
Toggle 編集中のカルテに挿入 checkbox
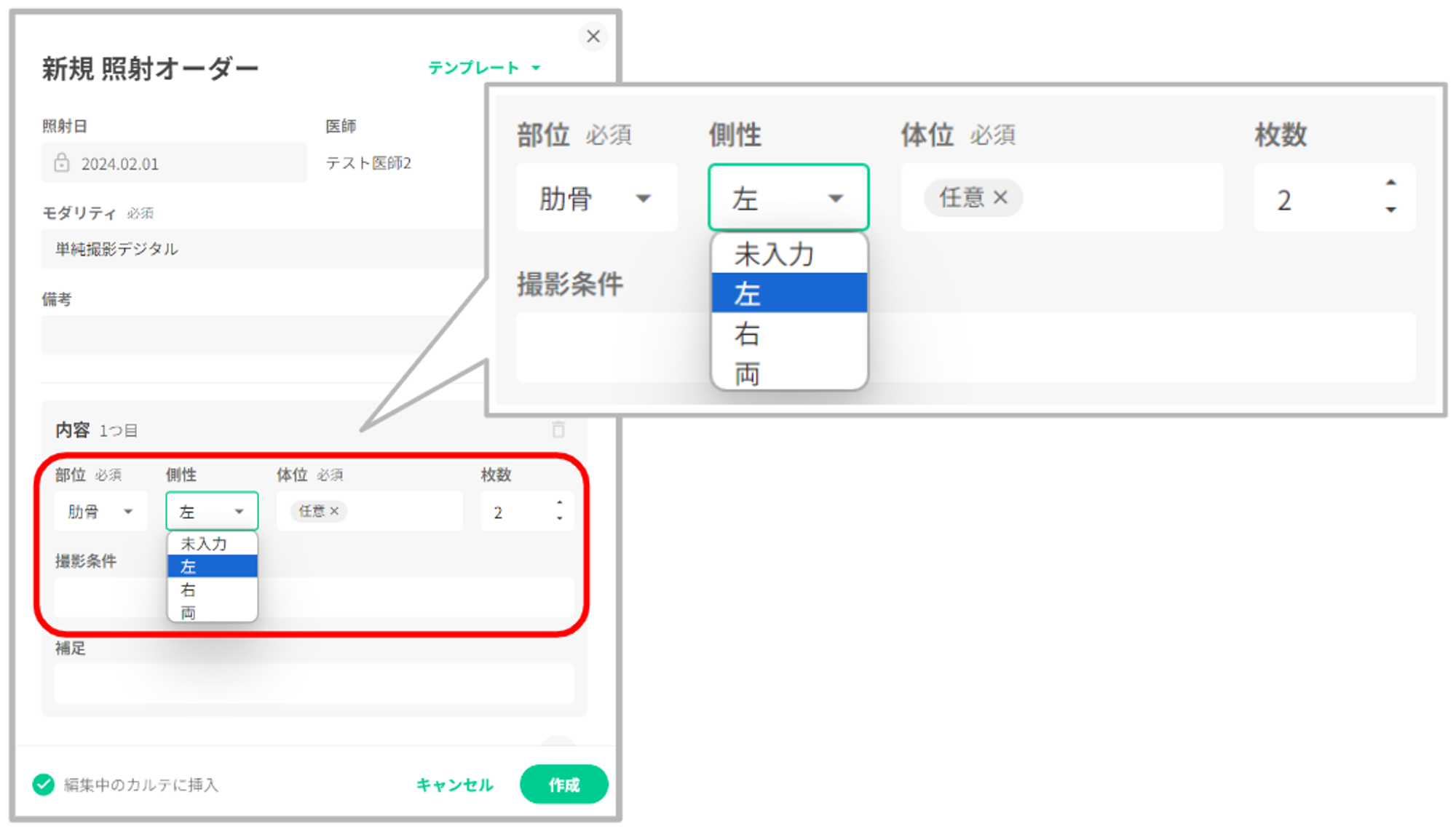point(44,785)
